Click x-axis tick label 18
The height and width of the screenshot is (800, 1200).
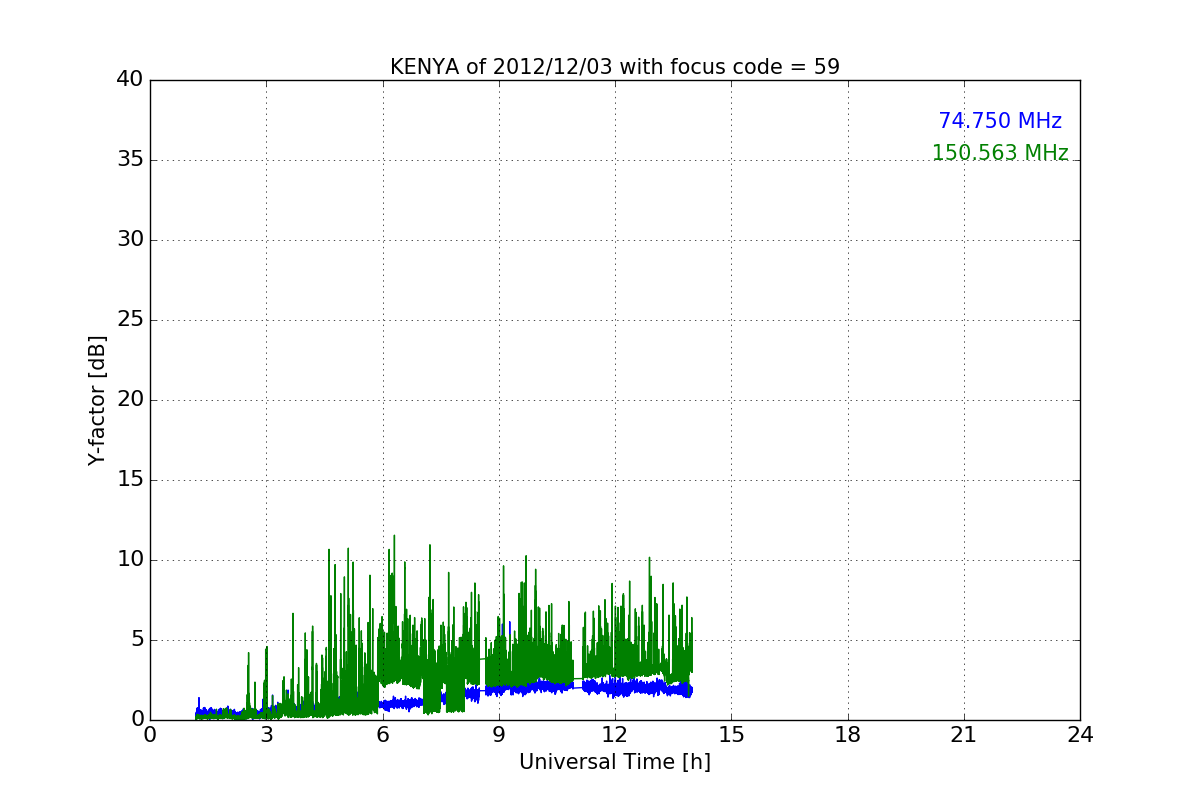(x=848, y=735)
